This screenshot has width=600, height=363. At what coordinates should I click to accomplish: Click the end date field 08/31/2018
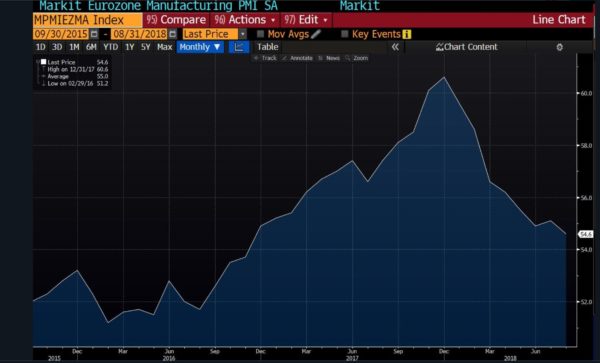tap(140, 34)
